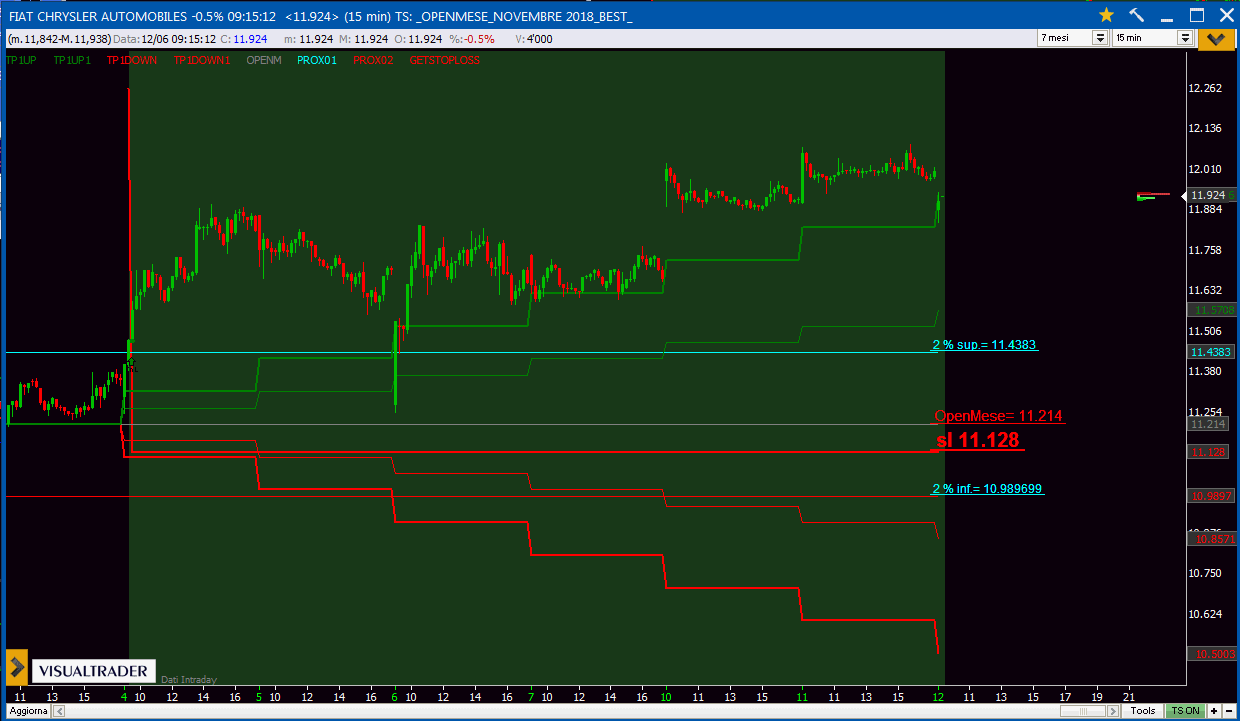Select the TP1UP1 indicator label
The width and height of the screenshot is (1240, 721).
[72, 60]
